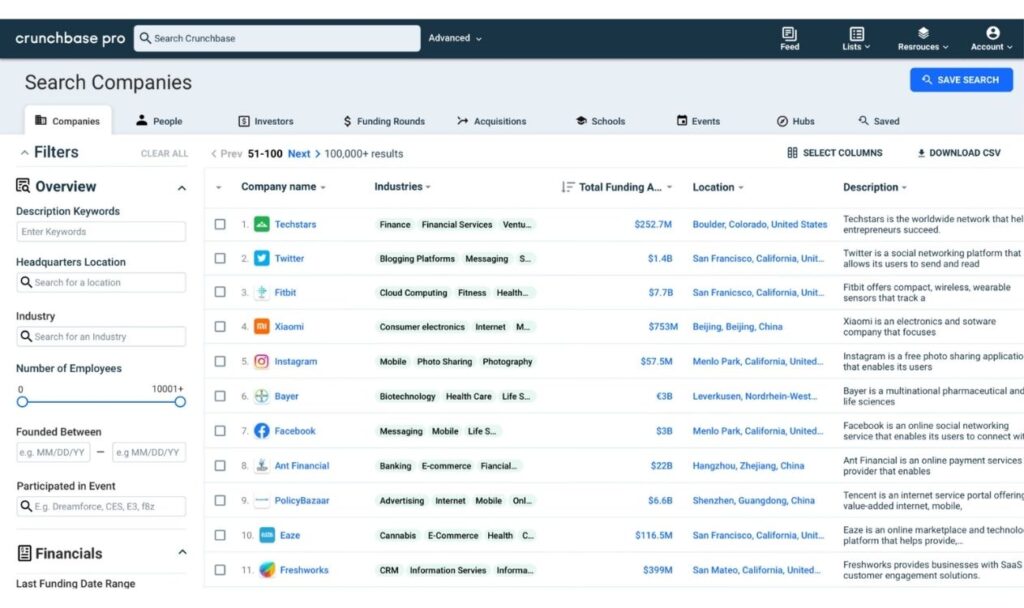Open the Company name column dropdown
The width and height of the screenshot is (1024, 608).
coord(323,187)
